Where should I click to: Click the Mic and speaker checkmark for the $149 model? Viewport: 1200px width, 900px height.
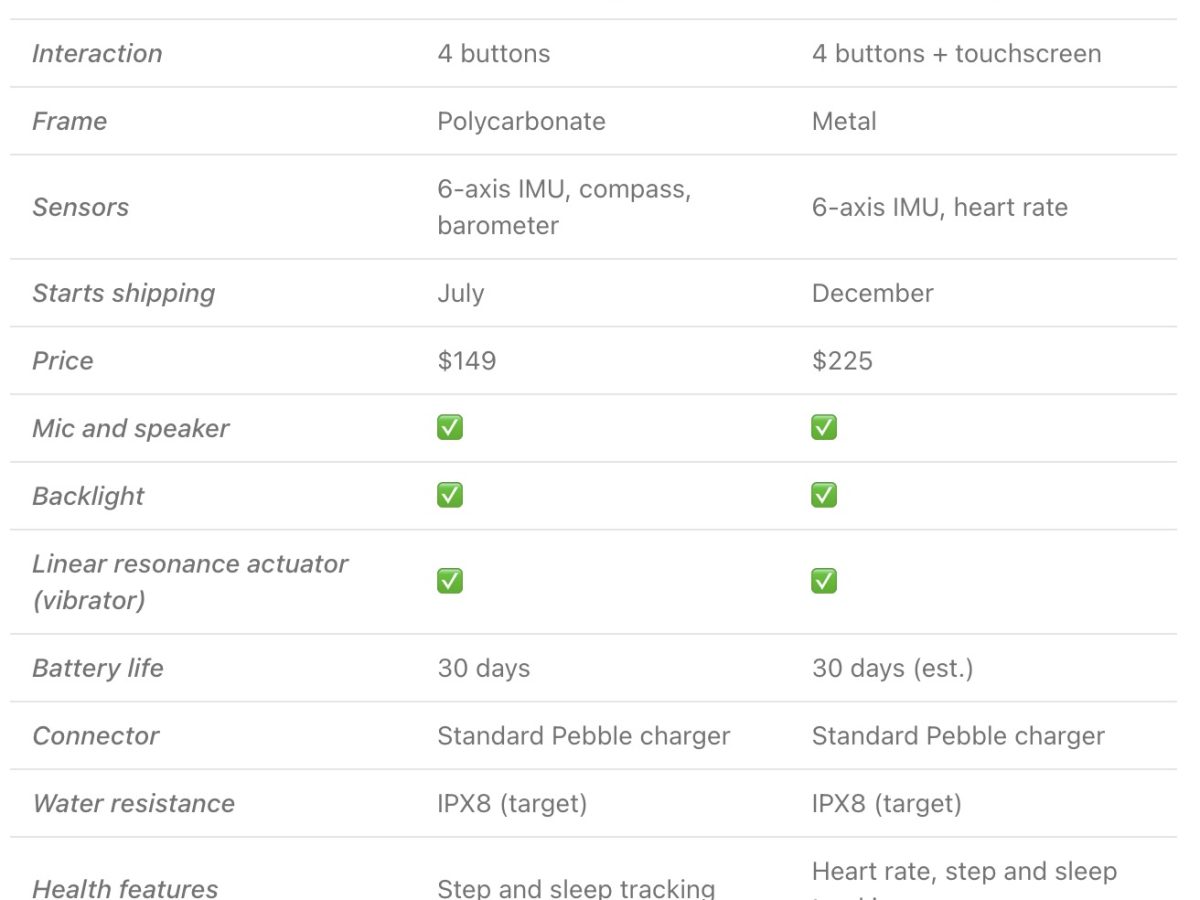(450, 428)
